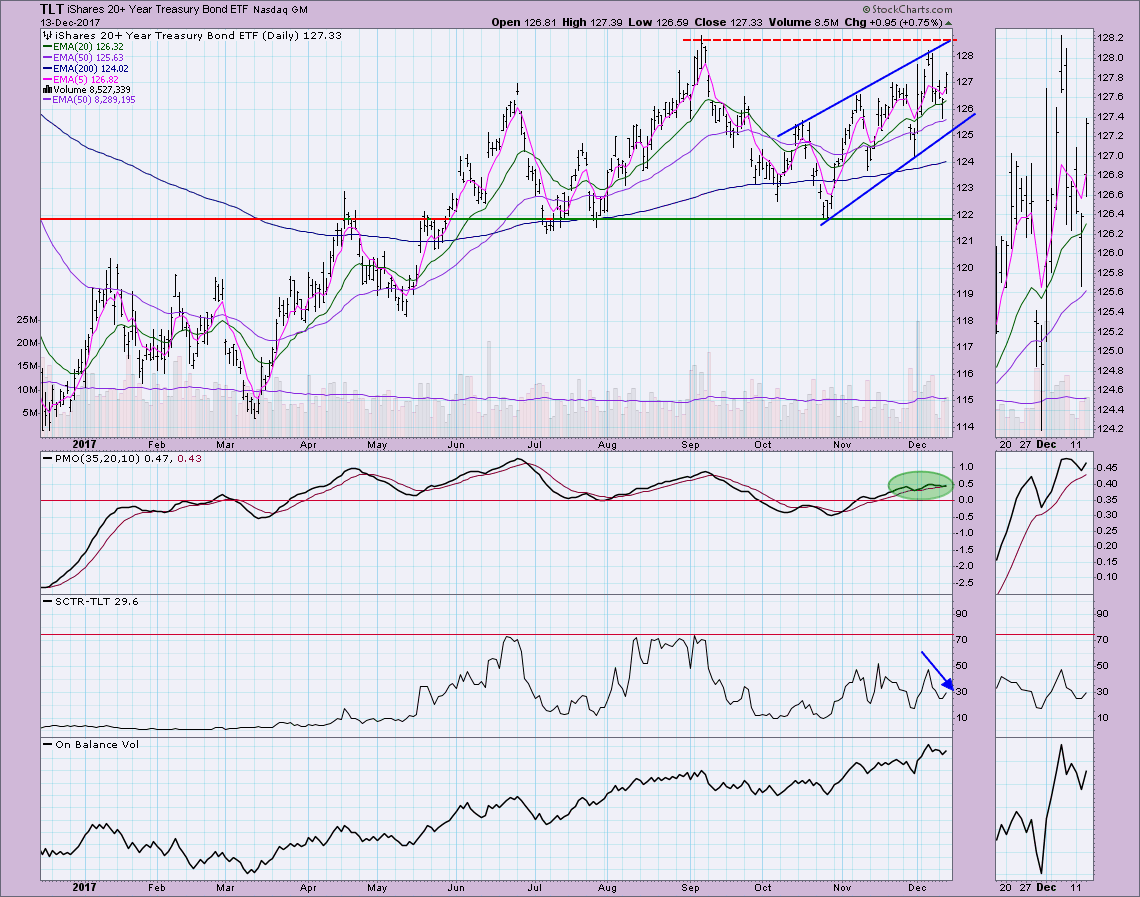Click the green EMA(20) legend line marker

(46, 47)
